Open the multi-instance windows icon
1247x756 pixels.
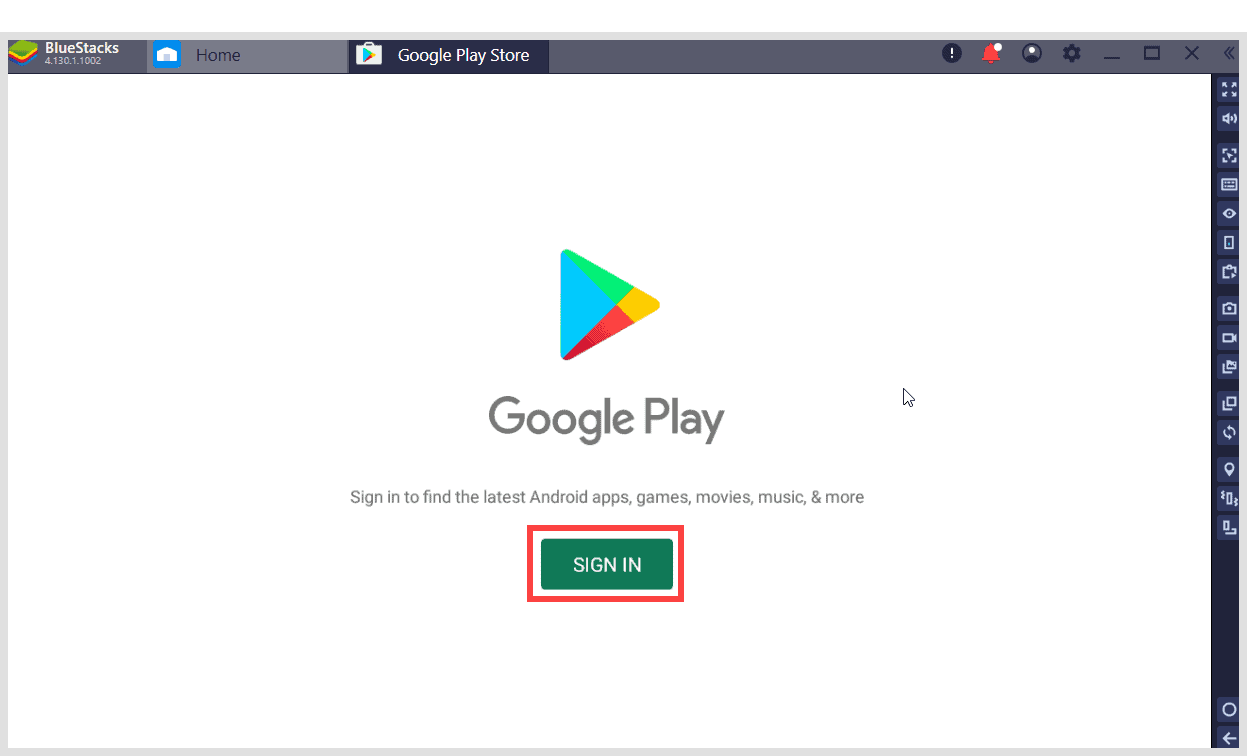click(1230, 404)
